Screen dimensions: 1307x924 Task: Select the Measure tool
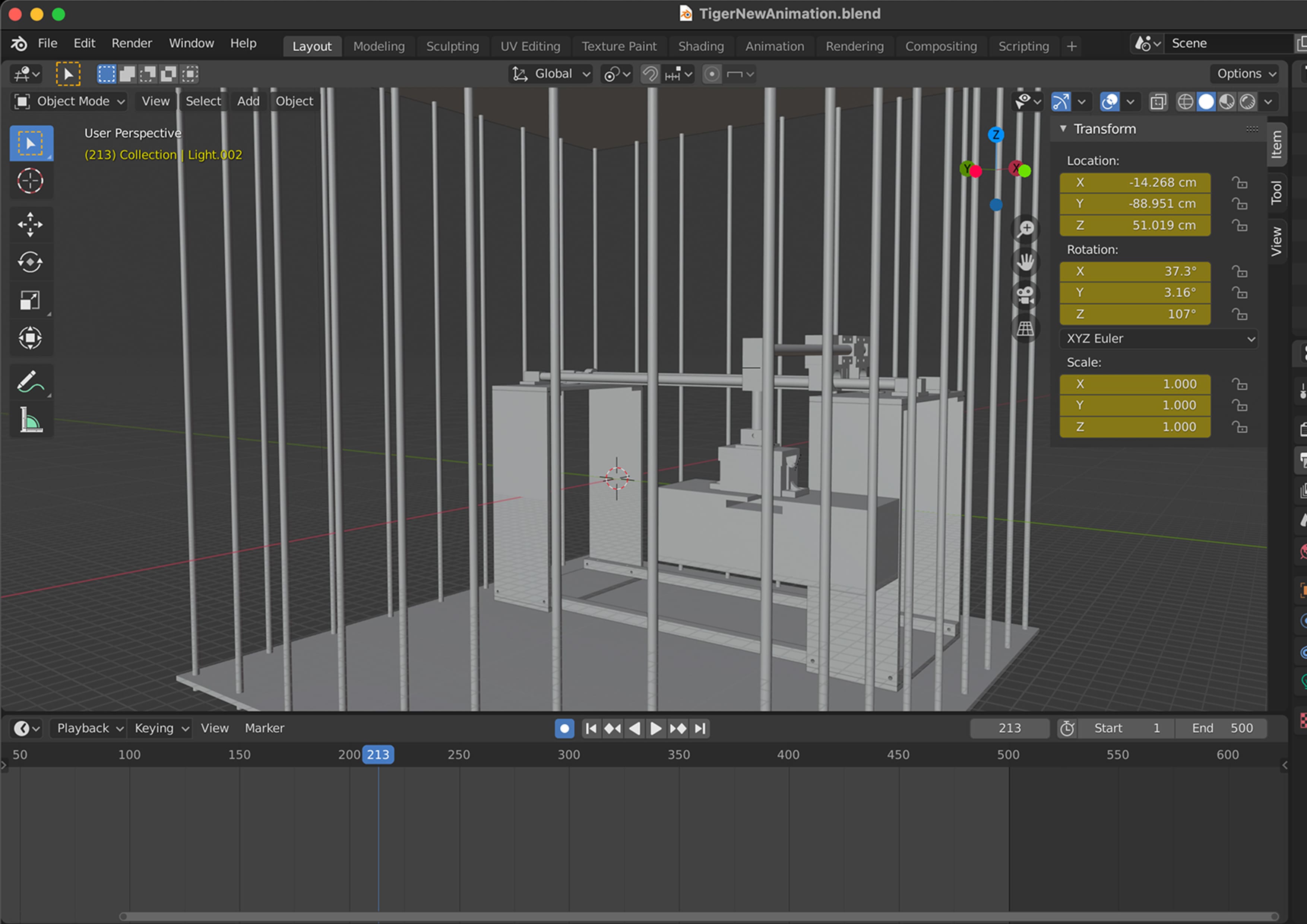(x=30, y=420)
